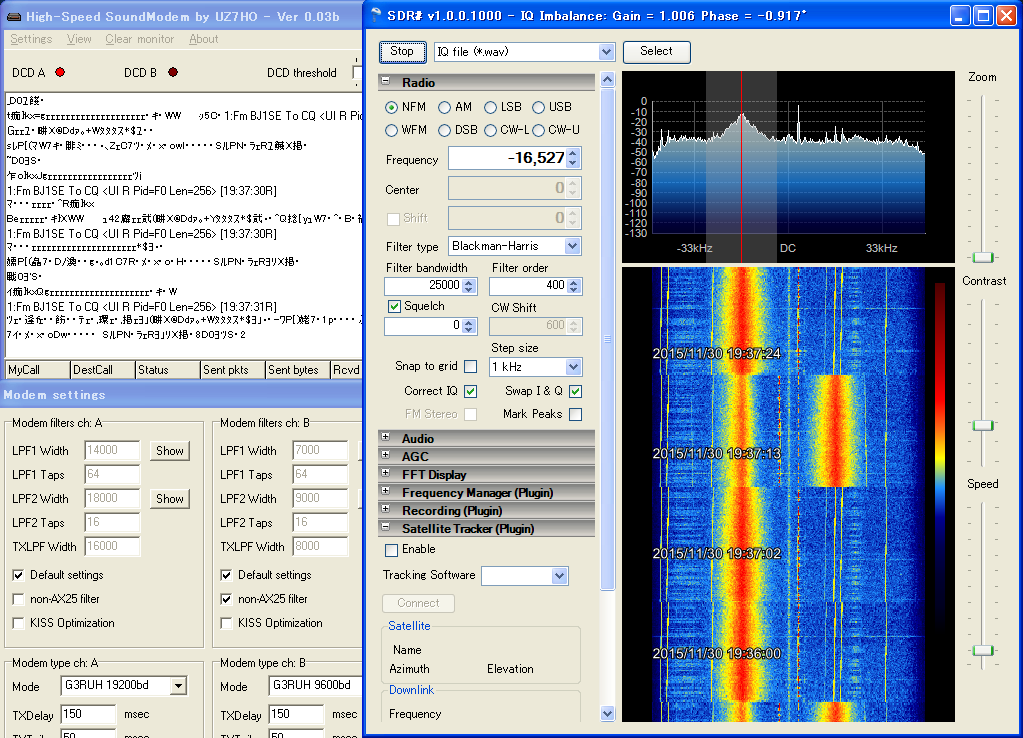Expand the FFT Display section
The height and width of the screenshot is (738, 1023).
tap(386, 473)
